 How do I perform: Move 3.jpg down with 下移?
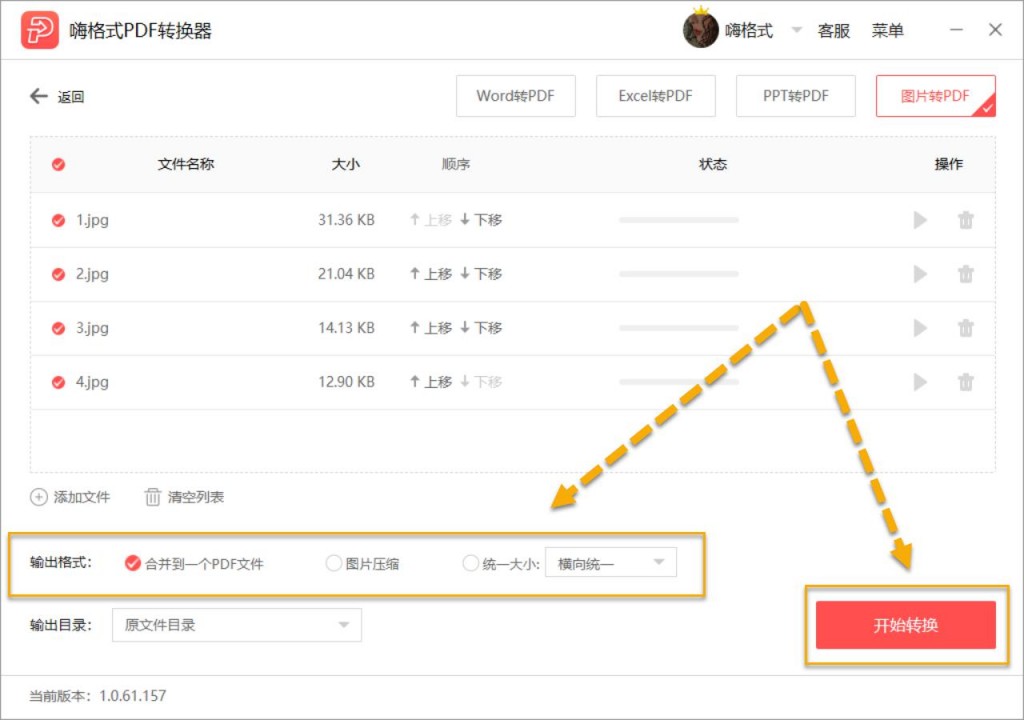point(481,328)
